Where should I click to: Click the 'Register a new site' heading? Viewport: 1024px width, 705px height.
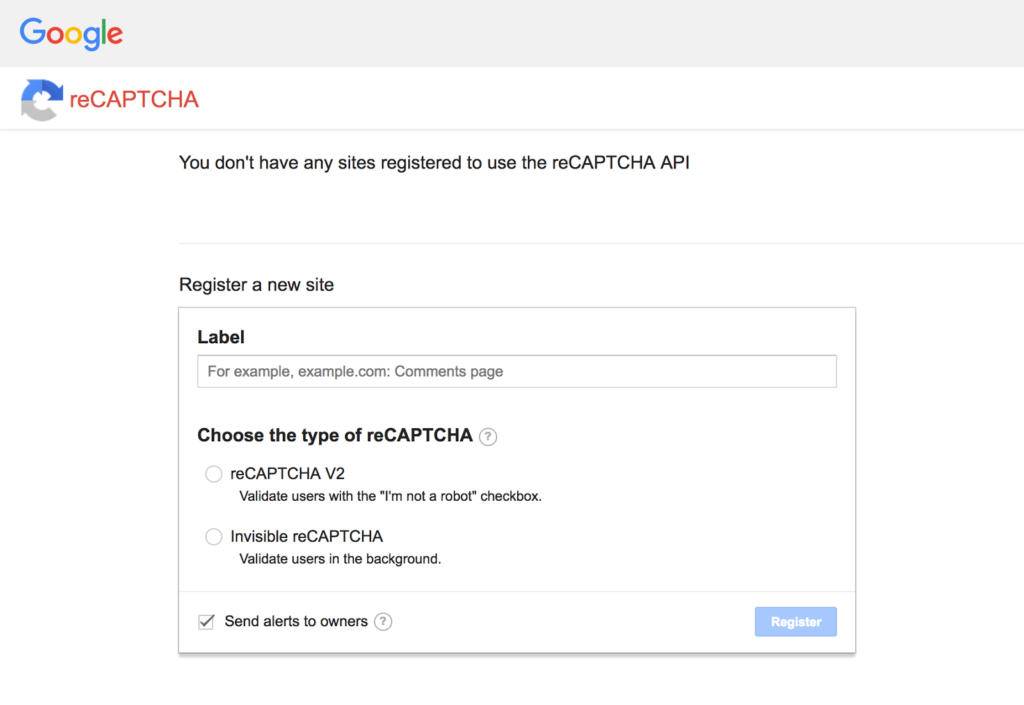[x=256, y=285]
